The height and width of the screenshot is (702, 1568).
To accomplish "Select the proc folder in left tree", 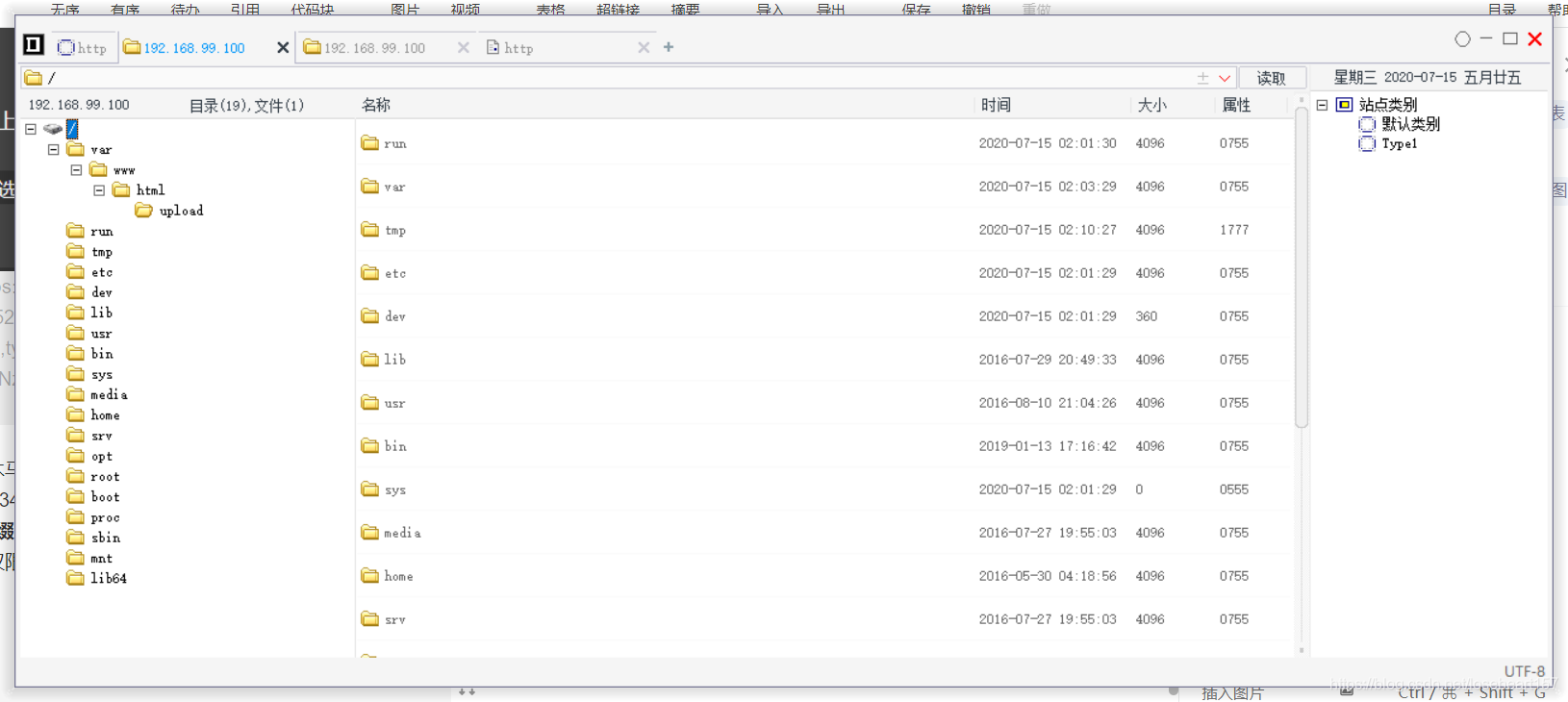I will (x=105, y=517).
